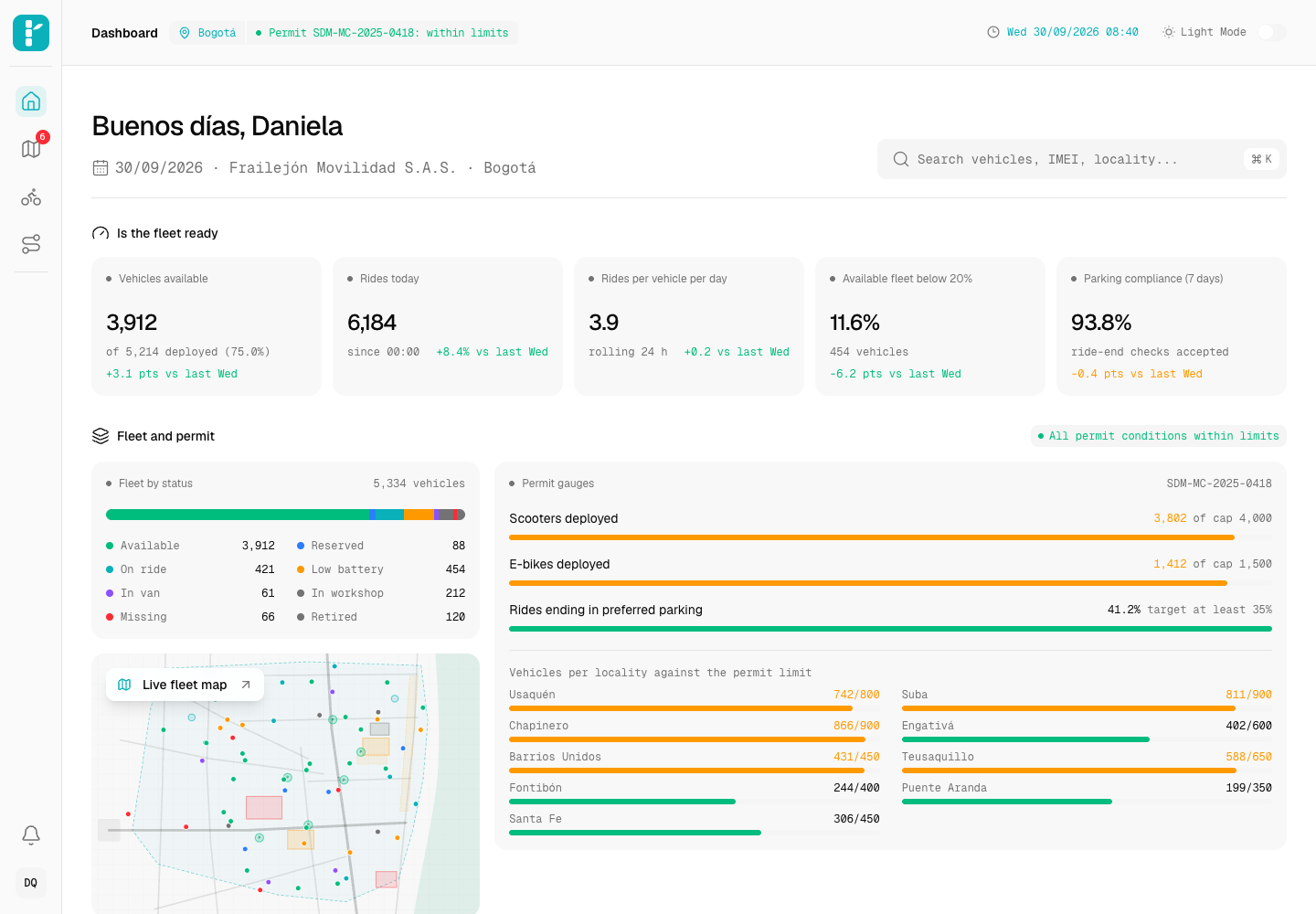Open the DQ user avatar
Screen dimensions: 1316x914
(31, 883)
